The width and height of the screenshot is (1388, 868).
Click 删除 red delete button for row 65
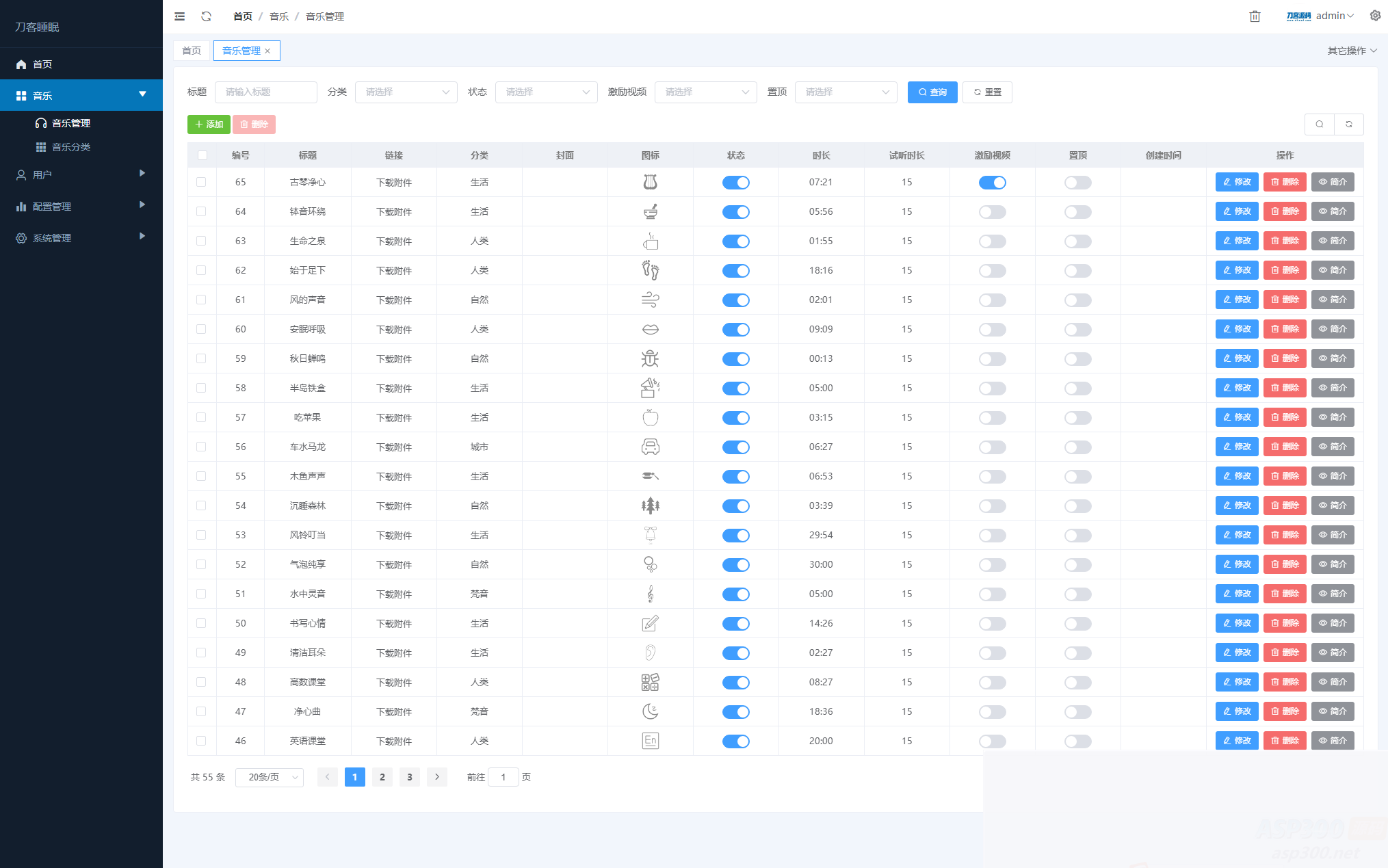click(x=1285, y=181)
